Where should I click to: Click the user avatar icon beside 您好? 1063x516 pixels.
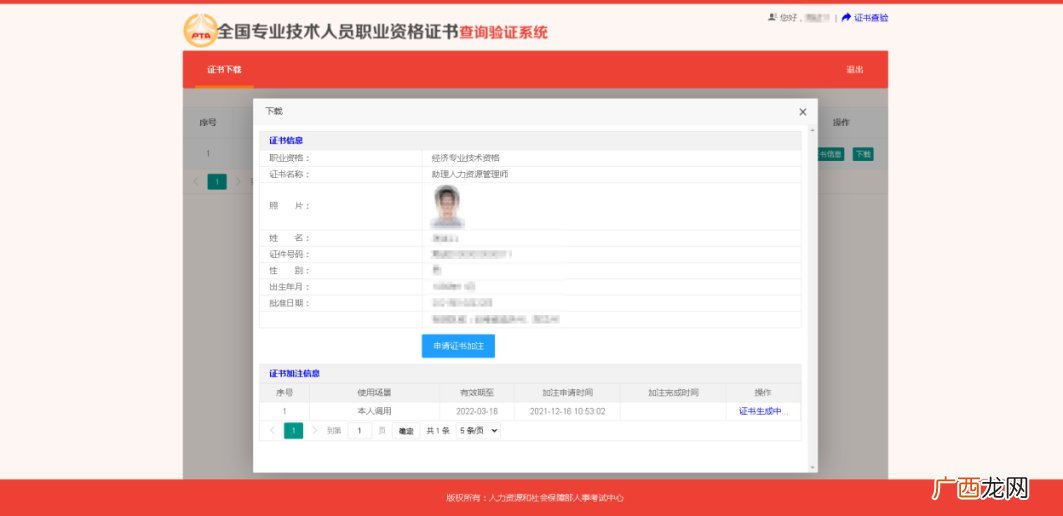[x=772, y=18]
